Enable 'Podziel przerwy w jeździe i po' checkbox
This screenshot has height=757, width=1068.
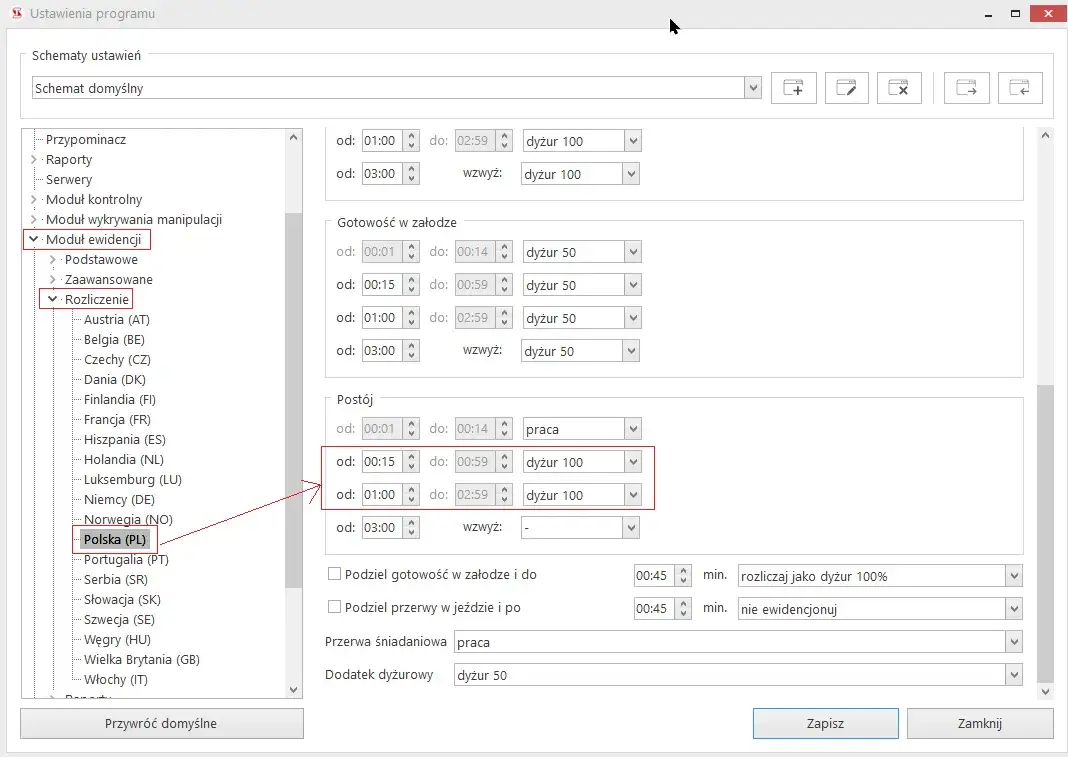335,607
